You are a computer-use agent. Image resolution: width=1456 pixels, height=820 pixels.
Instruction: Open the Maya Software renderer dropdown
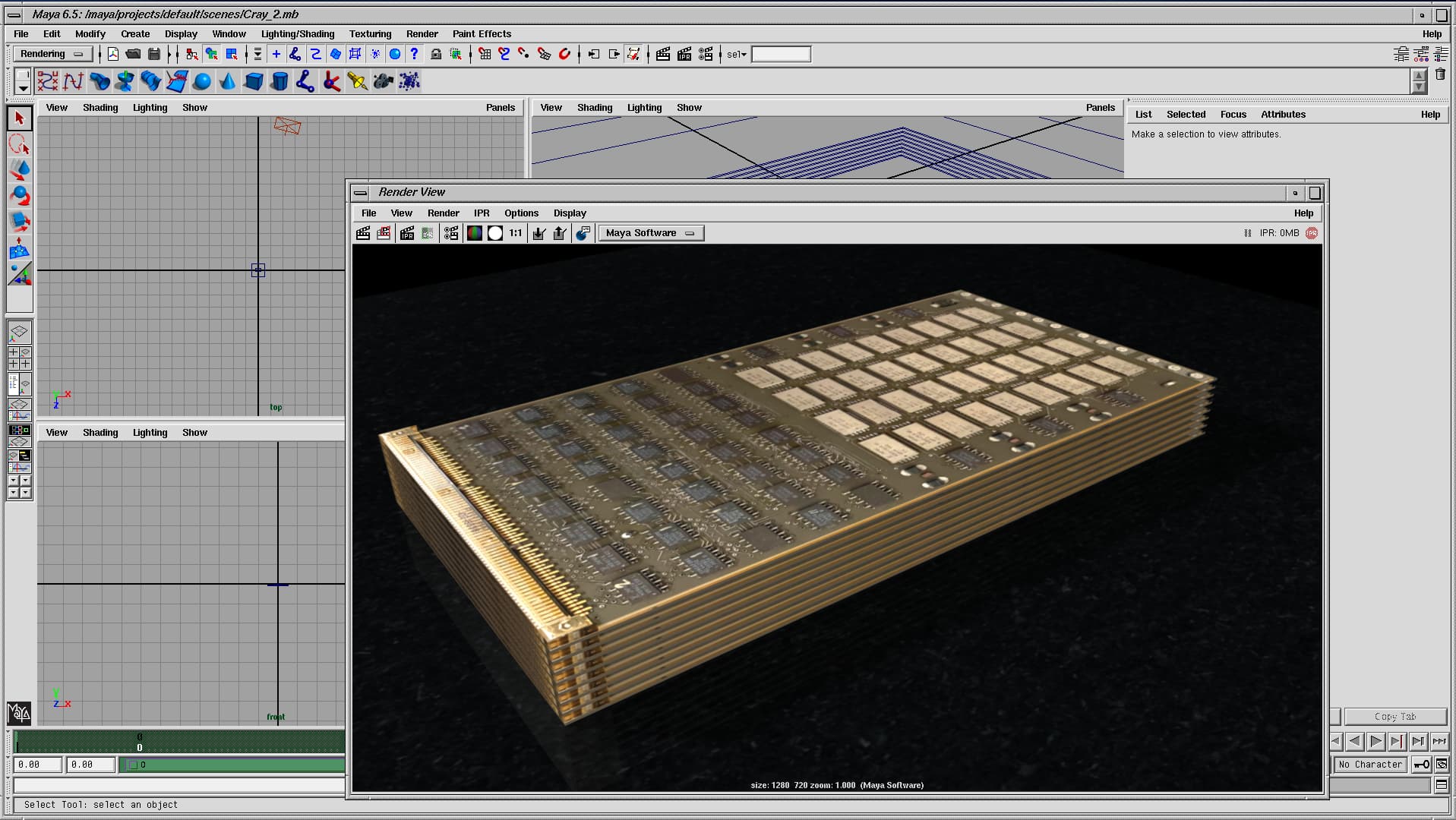point(651,233)
